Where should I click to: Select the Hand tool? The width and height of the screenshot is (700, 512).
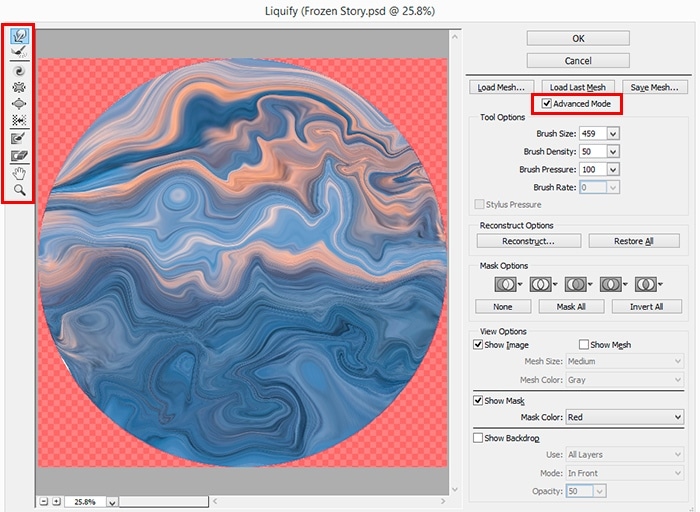coord(19,173)
